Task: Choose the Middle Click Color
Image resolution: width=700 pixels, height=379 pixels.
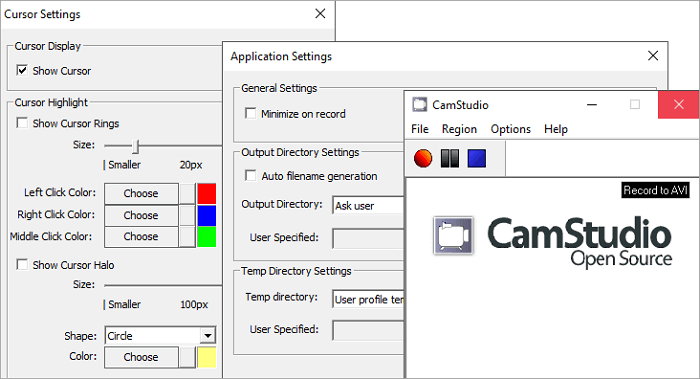Action: (x=141, y=237)
